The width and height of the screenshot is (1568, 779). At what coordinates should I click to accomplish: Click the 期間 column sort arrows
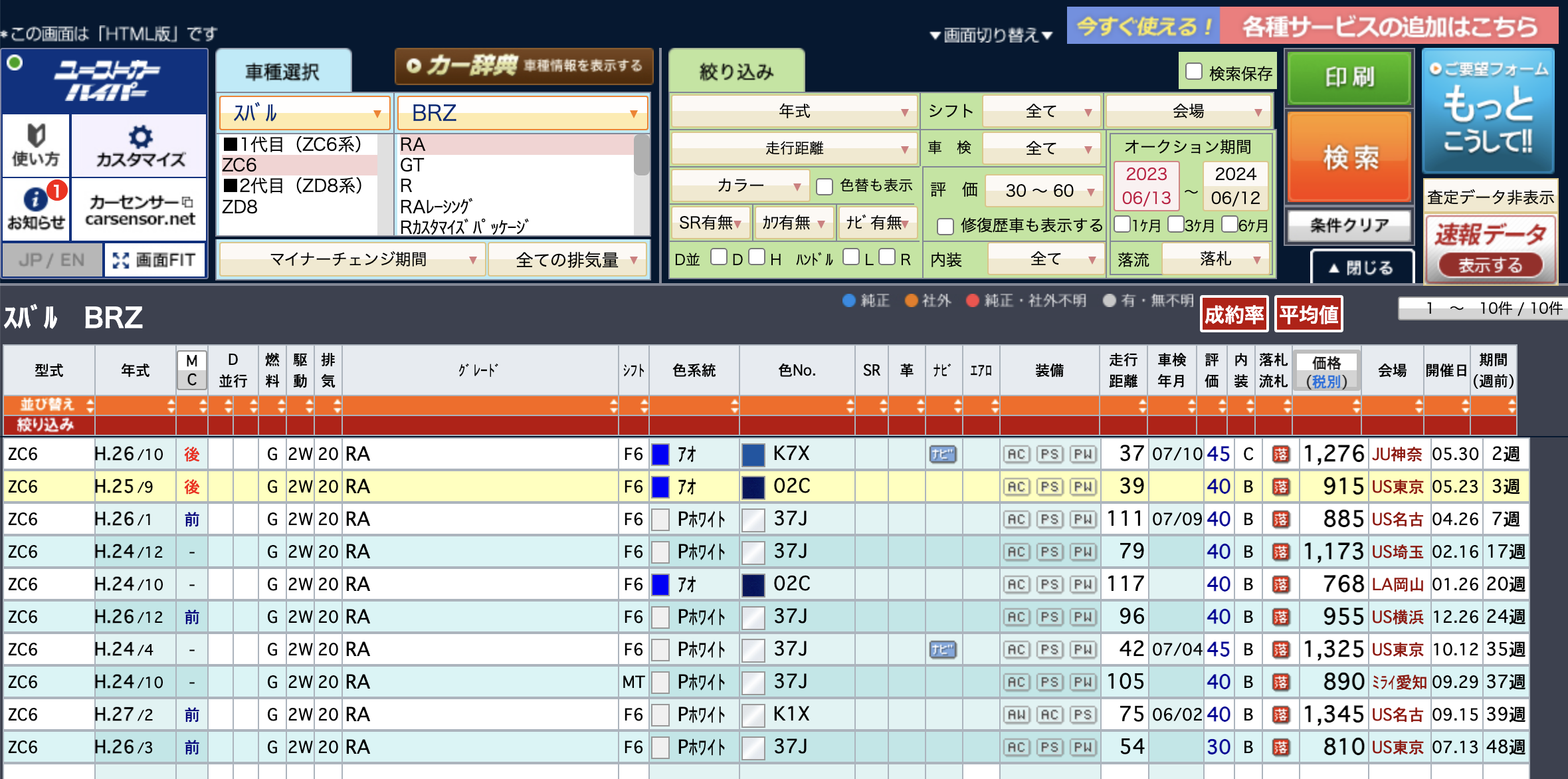pyautogui.click(x=1512, y=405)
